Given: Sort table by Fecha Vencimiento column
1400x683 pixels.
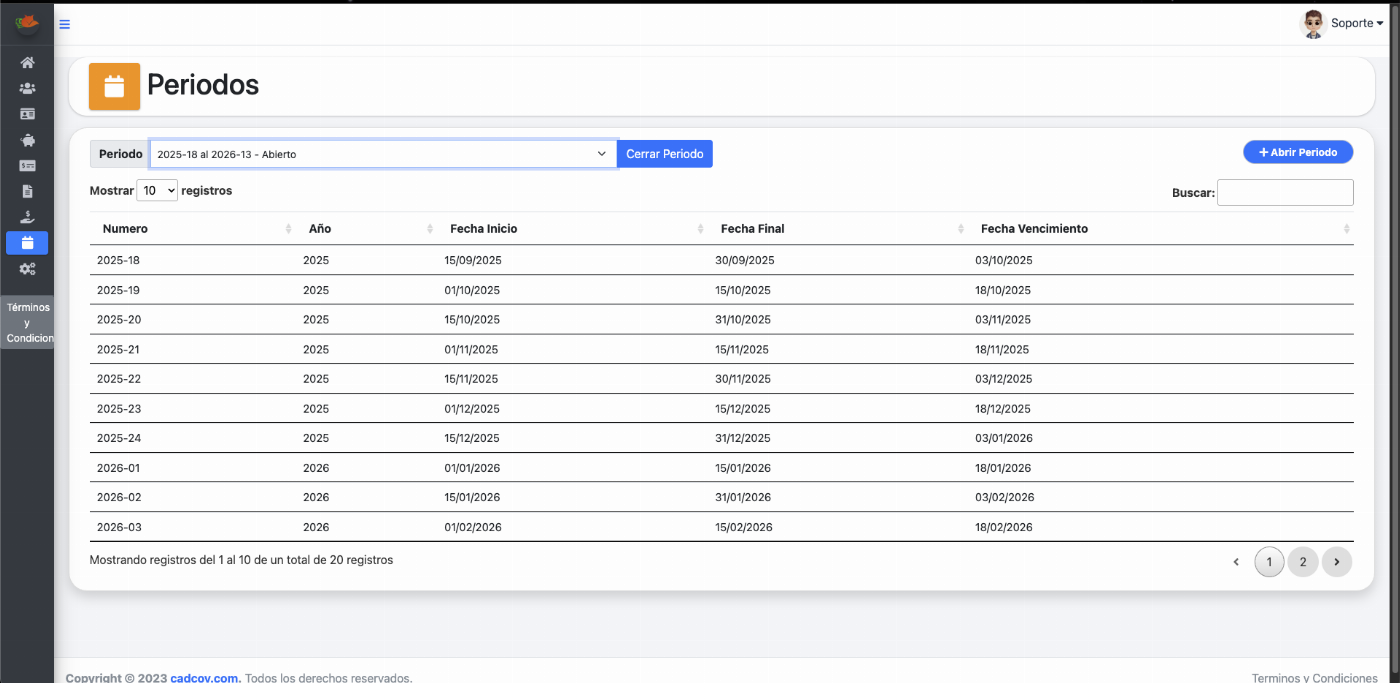Looking at the screenshot, I should (x=1034, y=229).
